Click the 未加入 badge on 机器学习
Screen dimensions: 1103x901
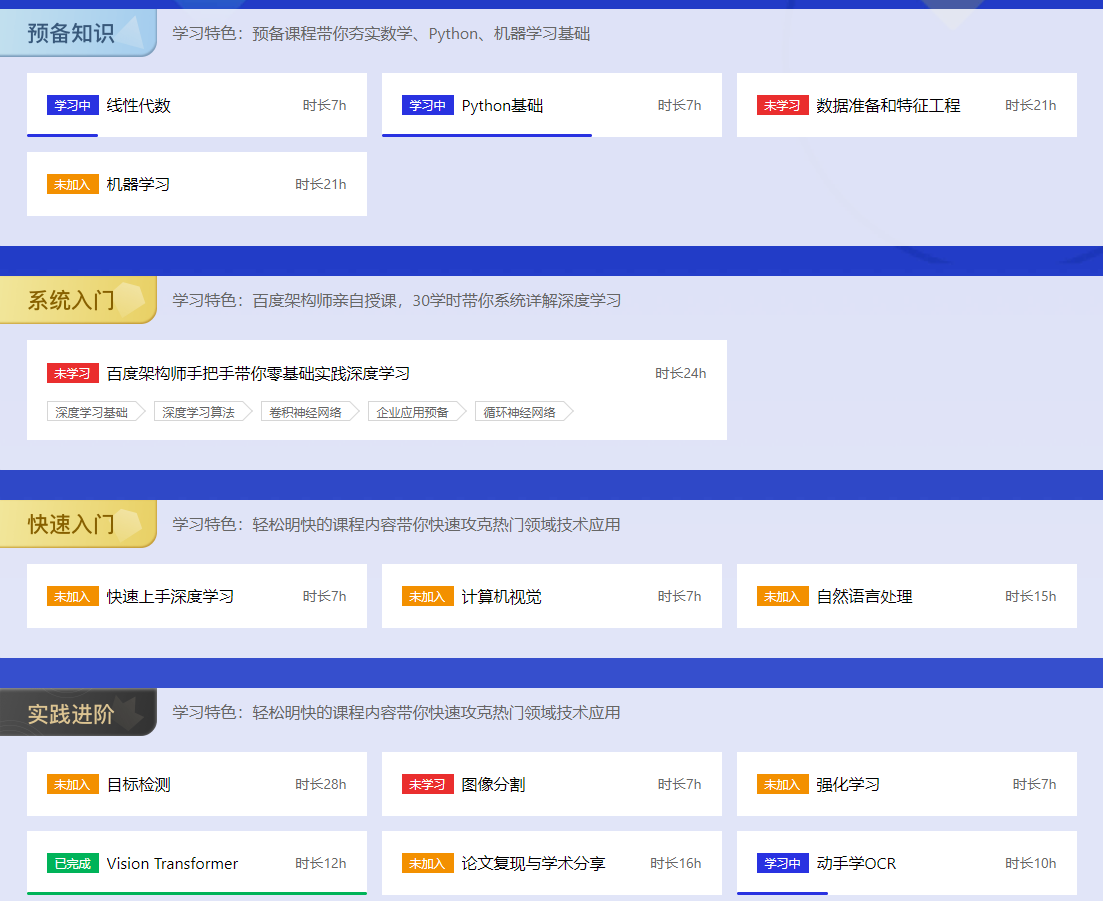(72, 184)
